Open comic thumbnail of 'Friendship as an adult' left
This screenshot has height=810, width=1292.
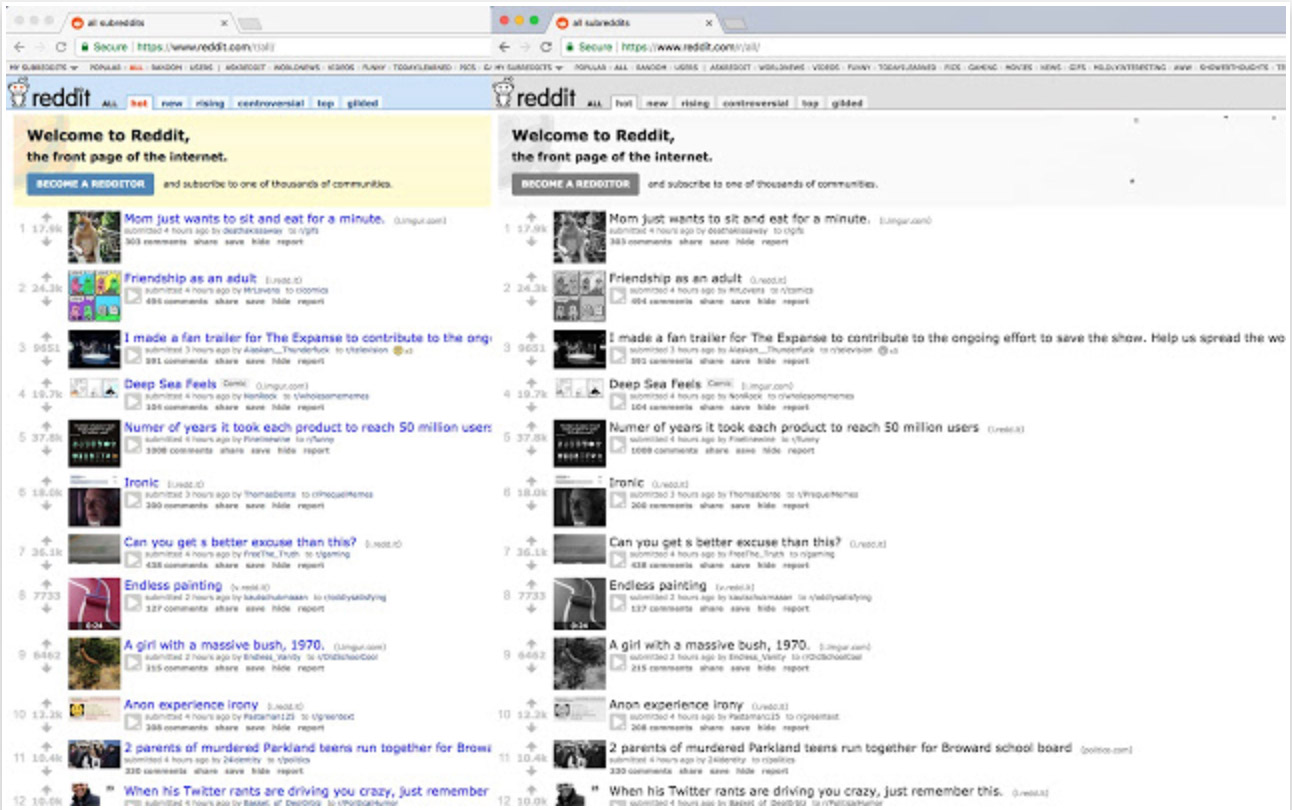click(x=94, y=295)
